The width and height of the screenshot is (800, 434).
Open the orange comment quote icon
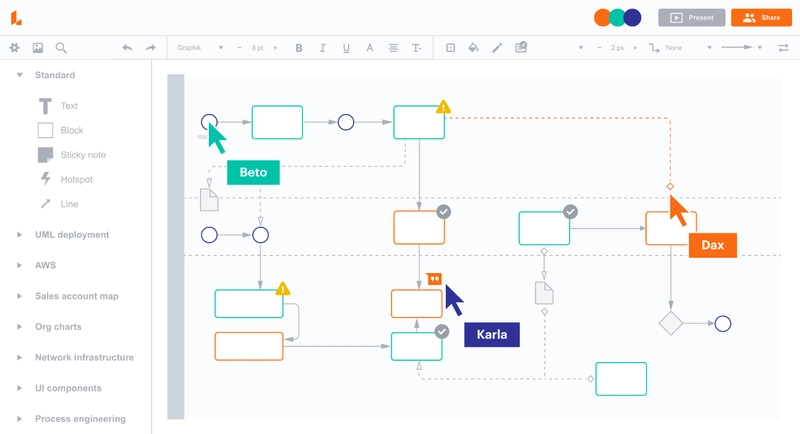pos(434,279)
